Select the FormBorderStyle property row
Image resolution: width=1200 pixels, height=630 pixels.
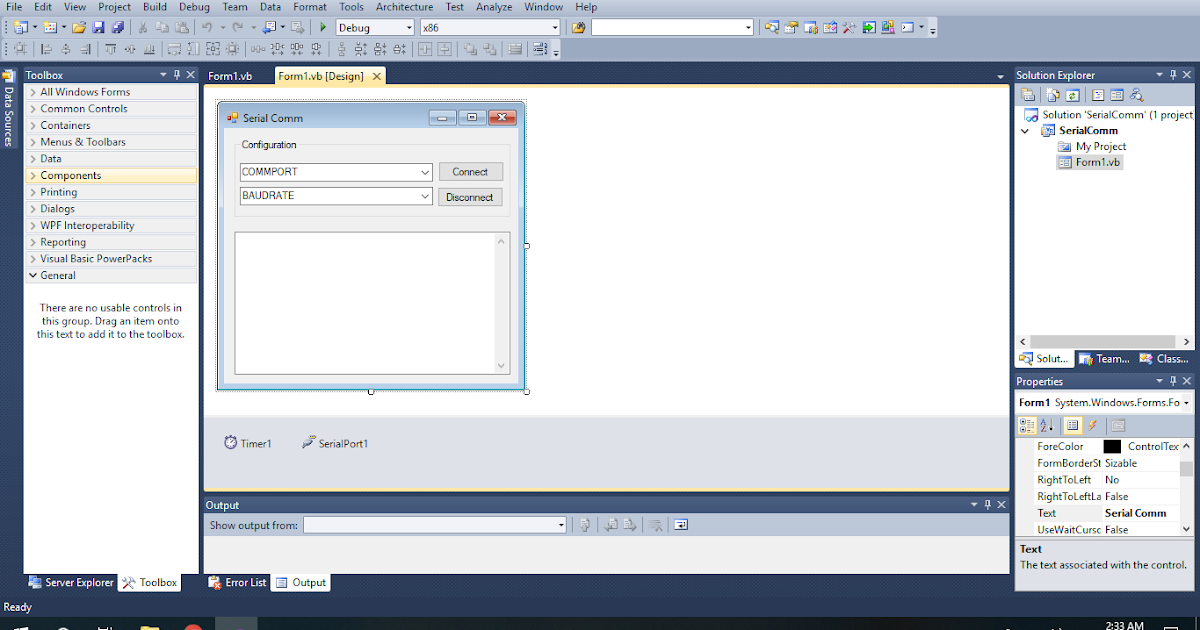pyautogui.click(x=1107, y=463)
